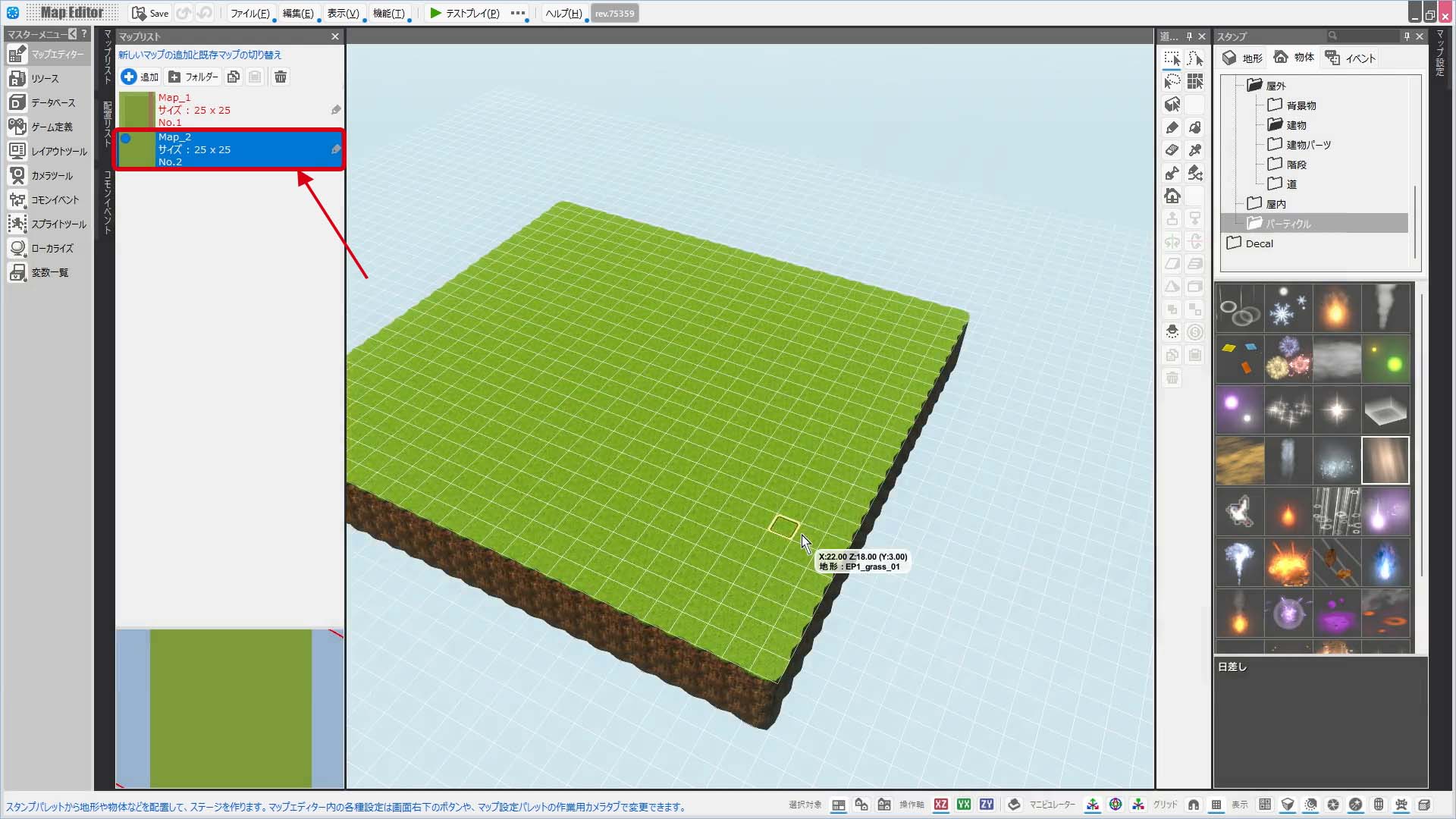
Task: Click the 追加 add map button
Action: click(140, 77)
